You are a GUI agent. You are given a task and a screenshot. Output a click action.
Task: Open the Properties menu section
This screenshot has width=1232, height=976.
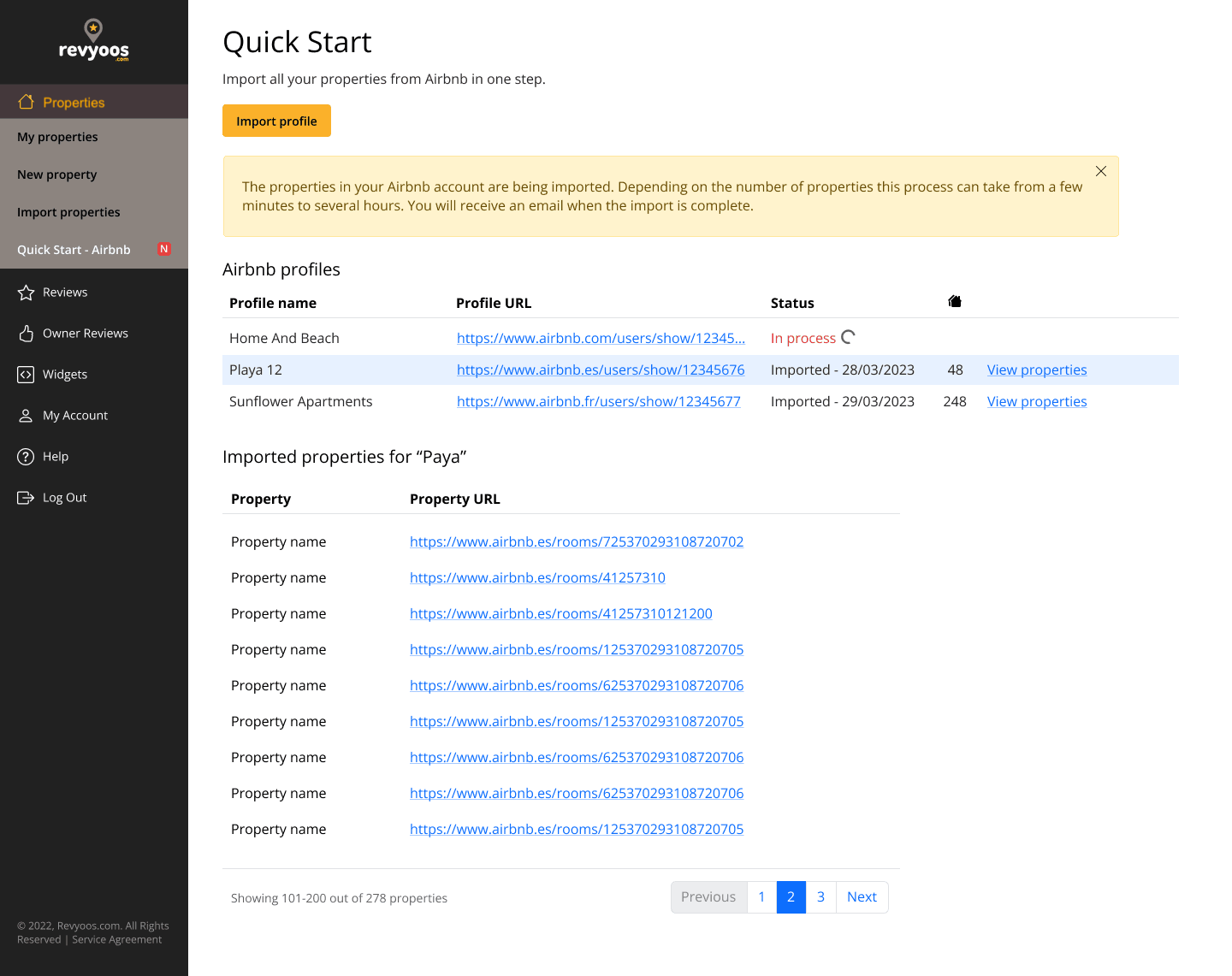[x=94, y=102]
